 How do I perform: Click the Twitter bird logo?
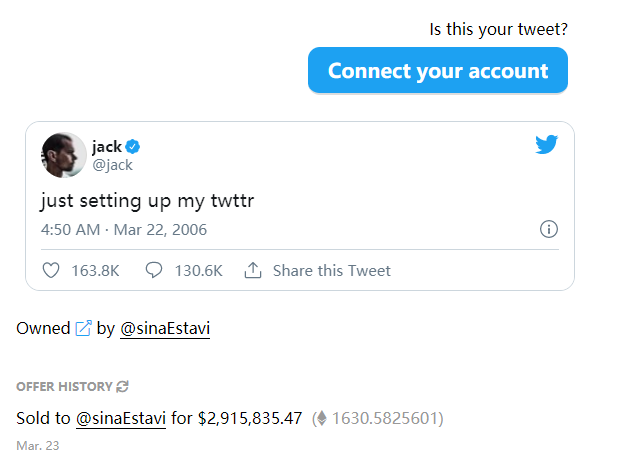click(546, 145)
